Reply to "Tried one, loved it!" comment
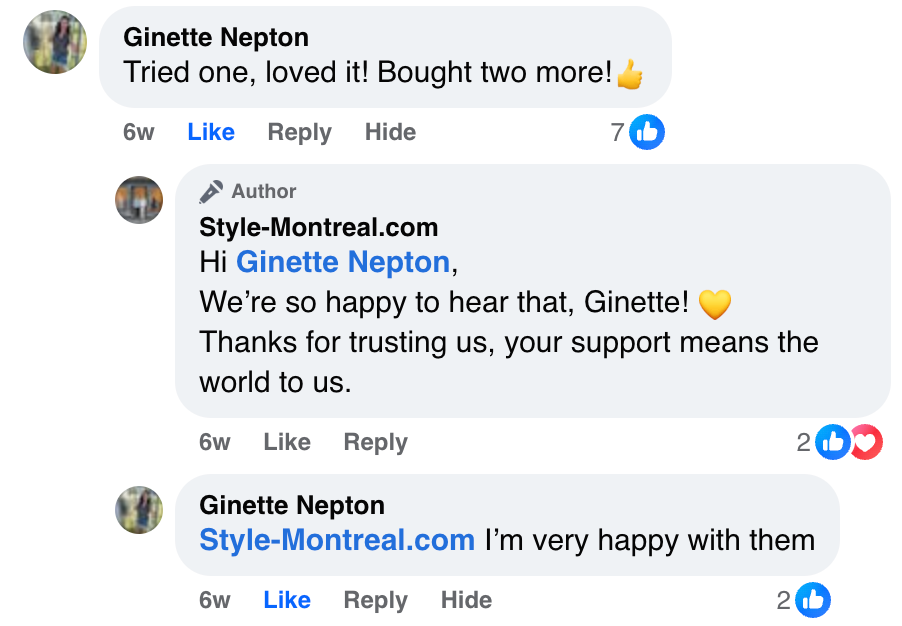The width and height of the screenshot is (902, 626). 299,132
